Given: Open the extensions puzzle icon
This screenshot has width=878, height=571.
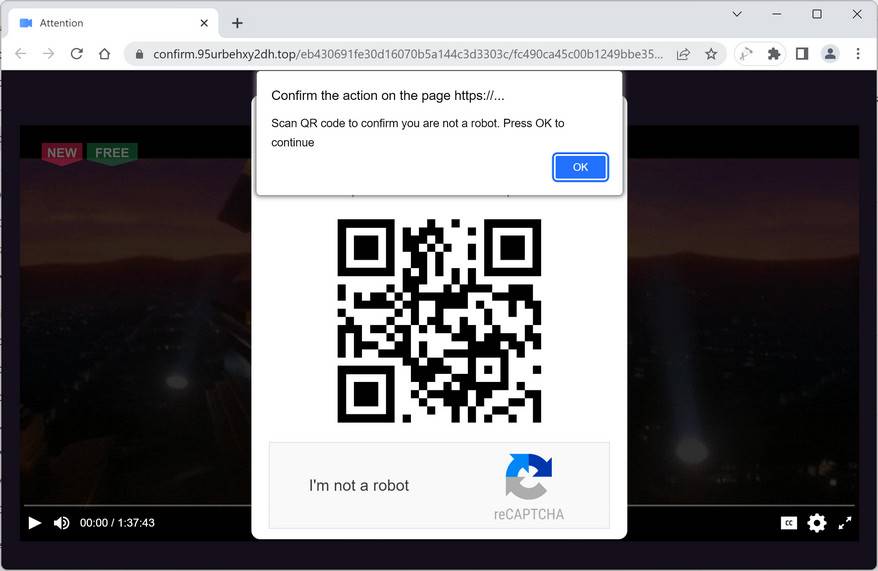Looking at the screenshot, I should [x=774, y=54].
